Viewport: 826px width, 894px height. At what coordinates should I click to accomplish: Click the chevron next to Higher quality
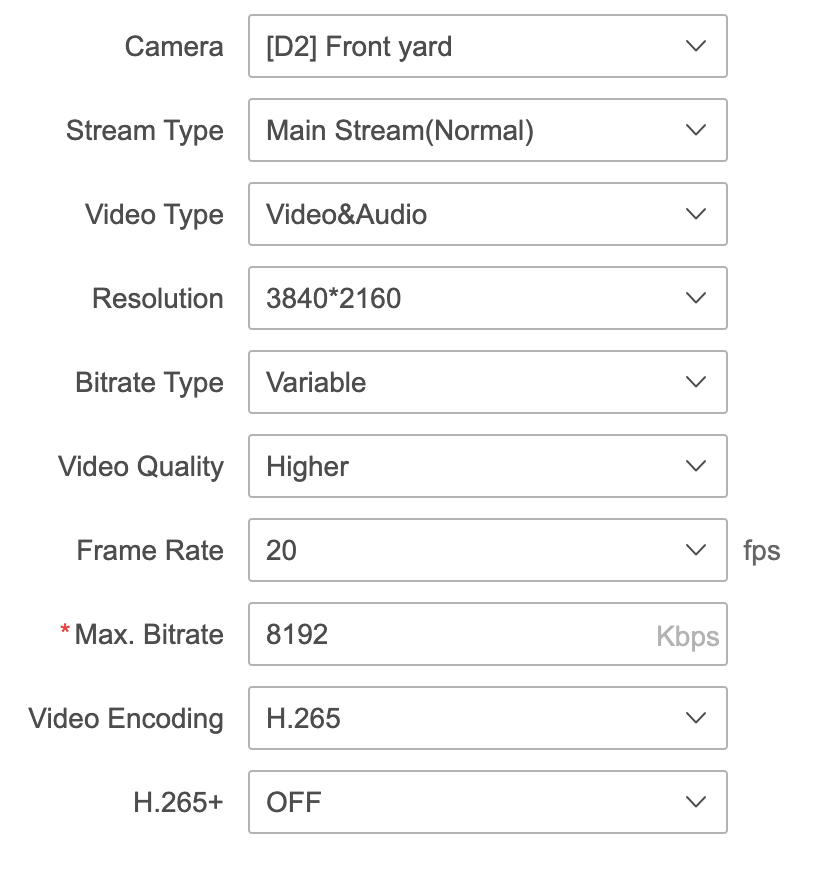tap(695, 466)
